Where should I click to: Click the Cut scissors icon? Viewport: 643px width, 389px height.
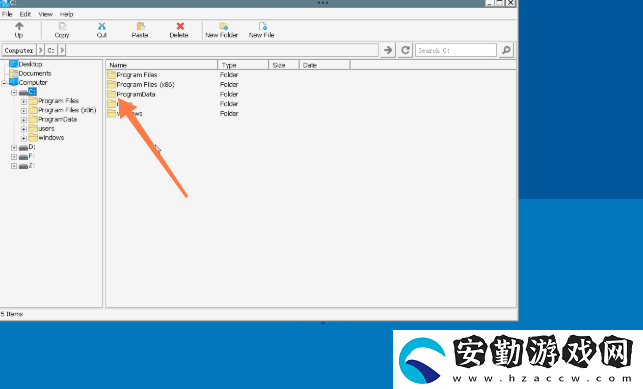point(102,27)
